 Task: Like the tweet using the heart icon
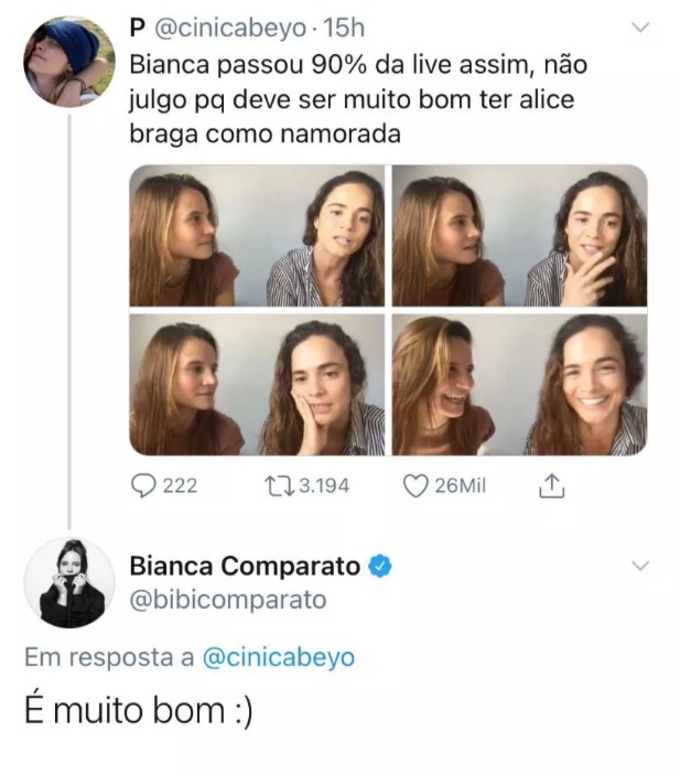(x=415, y=486)
